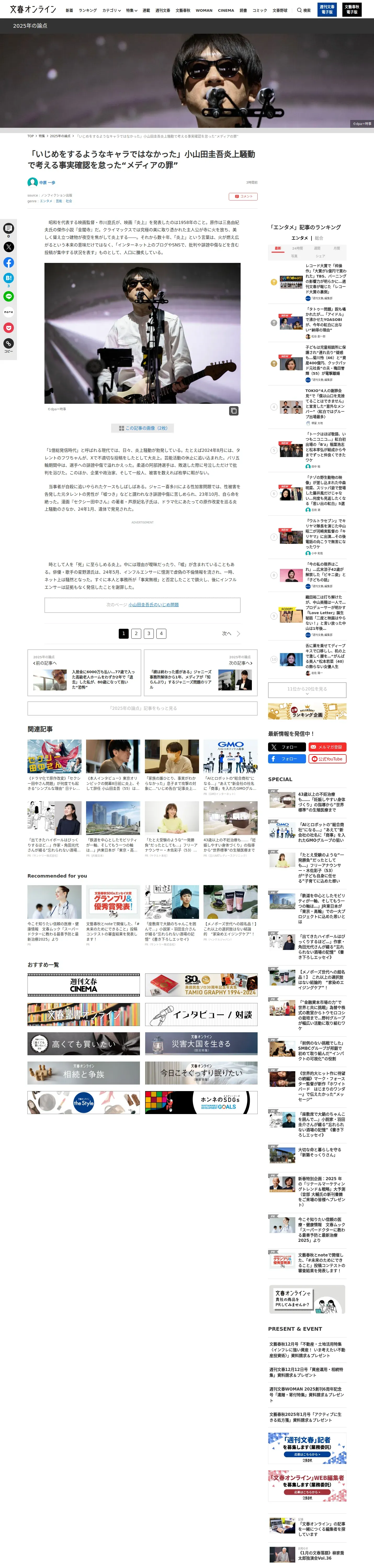
Task: Expand the カテゴリ dropdown menu
Action: pyautogui.click(x=111, y=10)
